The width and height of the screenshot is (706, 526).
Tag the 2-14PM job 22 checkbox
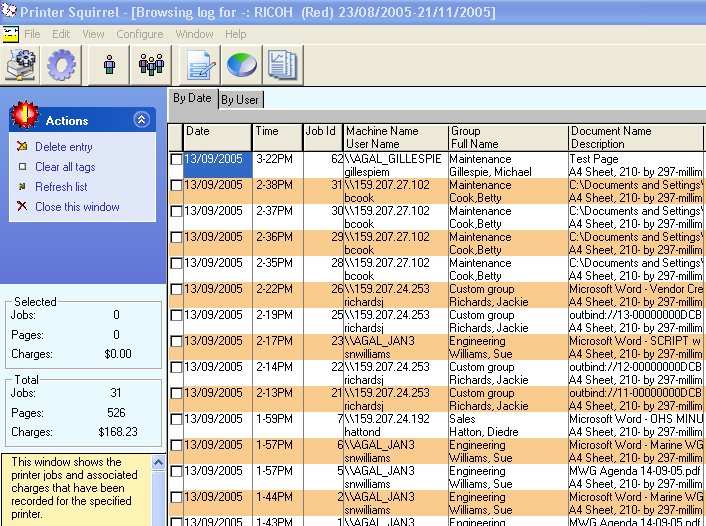coord(176,367)
